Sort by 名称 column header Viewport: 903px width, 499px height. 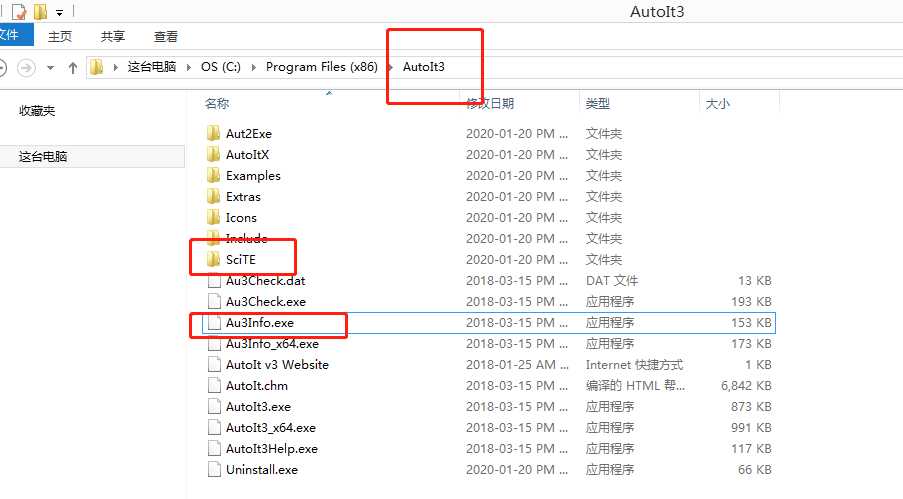[217, 104]
